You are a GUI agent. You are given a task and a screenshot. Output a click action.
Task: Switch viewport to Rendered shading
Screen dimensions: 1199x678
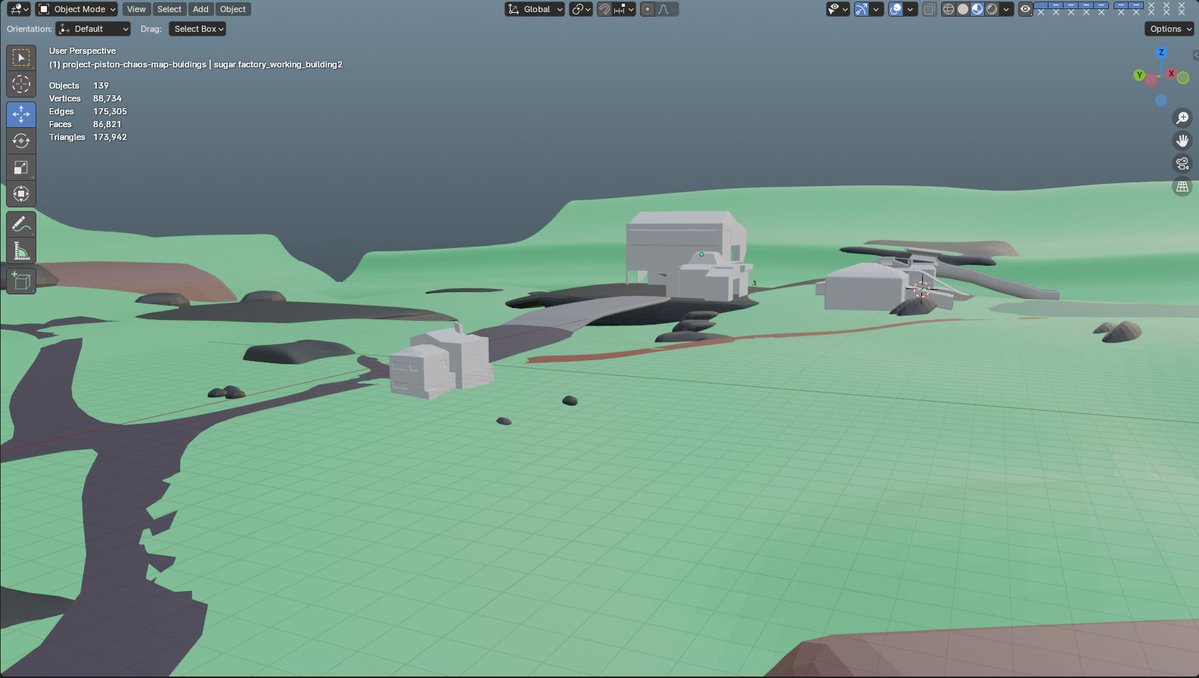[x=990, y=8]
